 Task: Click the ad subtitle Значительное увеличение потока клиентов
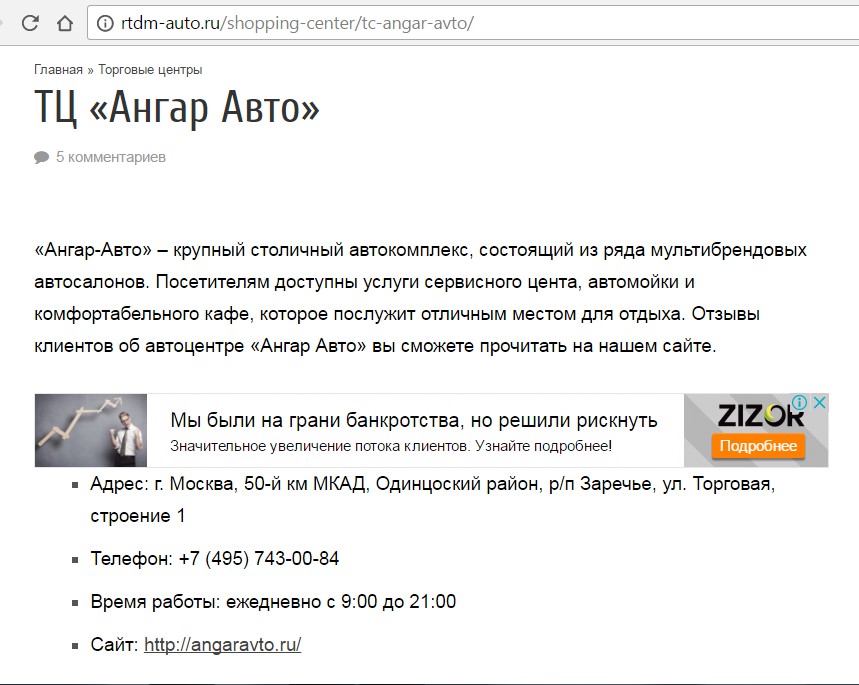coord(391,446)
